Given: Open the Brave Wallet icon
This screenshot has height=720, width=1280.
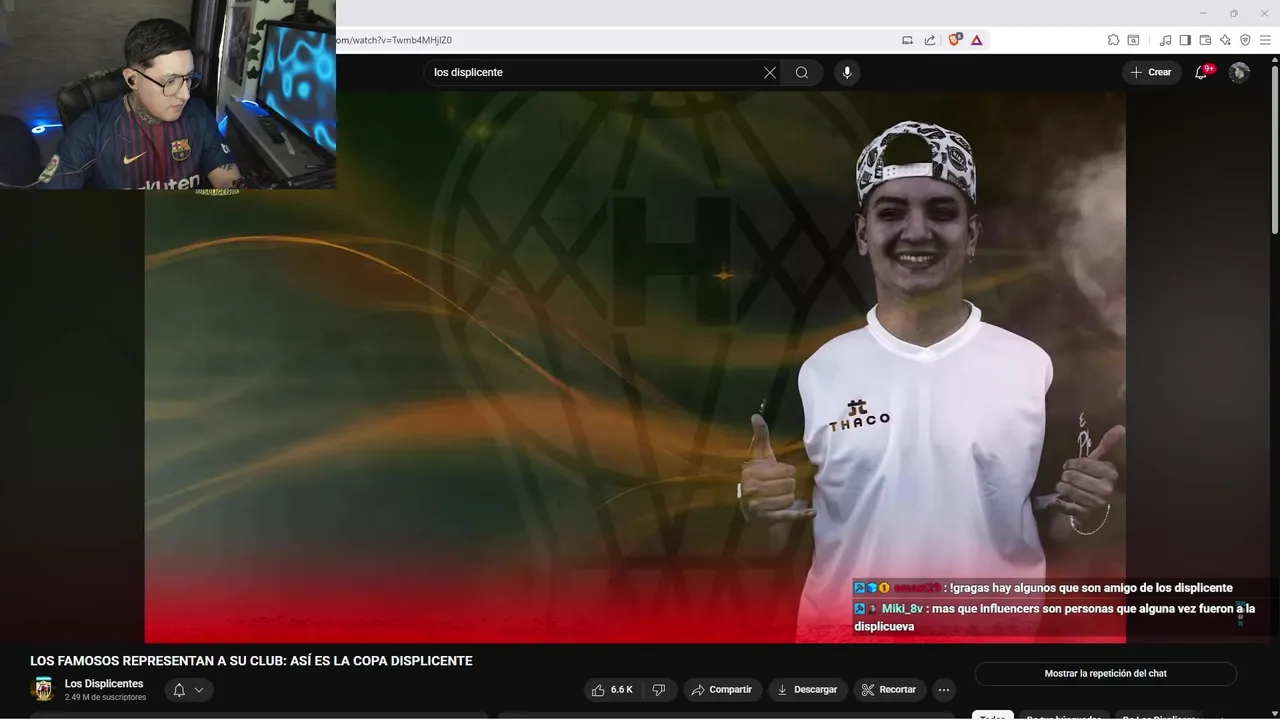Looking at the screenshot, I should (x=1205, y=40).
